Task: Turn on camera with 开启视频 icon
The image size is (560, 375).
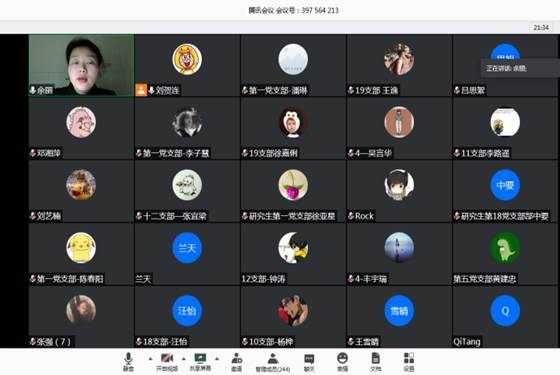Action: point(167,361)
